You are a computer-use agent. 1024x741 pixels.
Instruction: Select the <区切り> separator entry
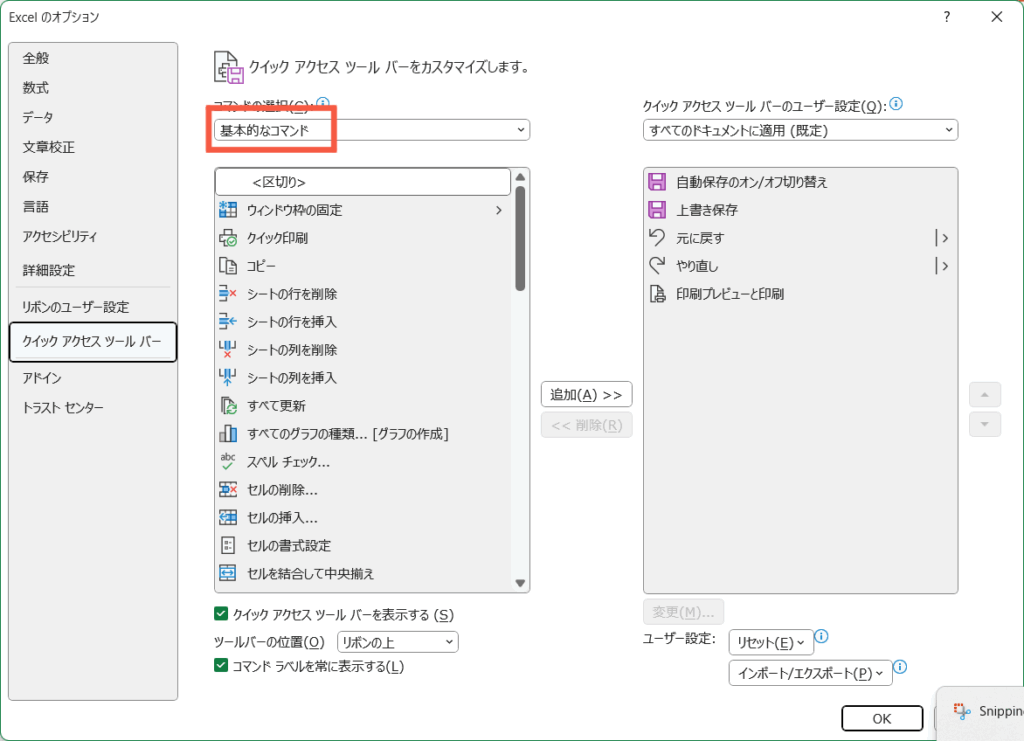tap(362, 182)
